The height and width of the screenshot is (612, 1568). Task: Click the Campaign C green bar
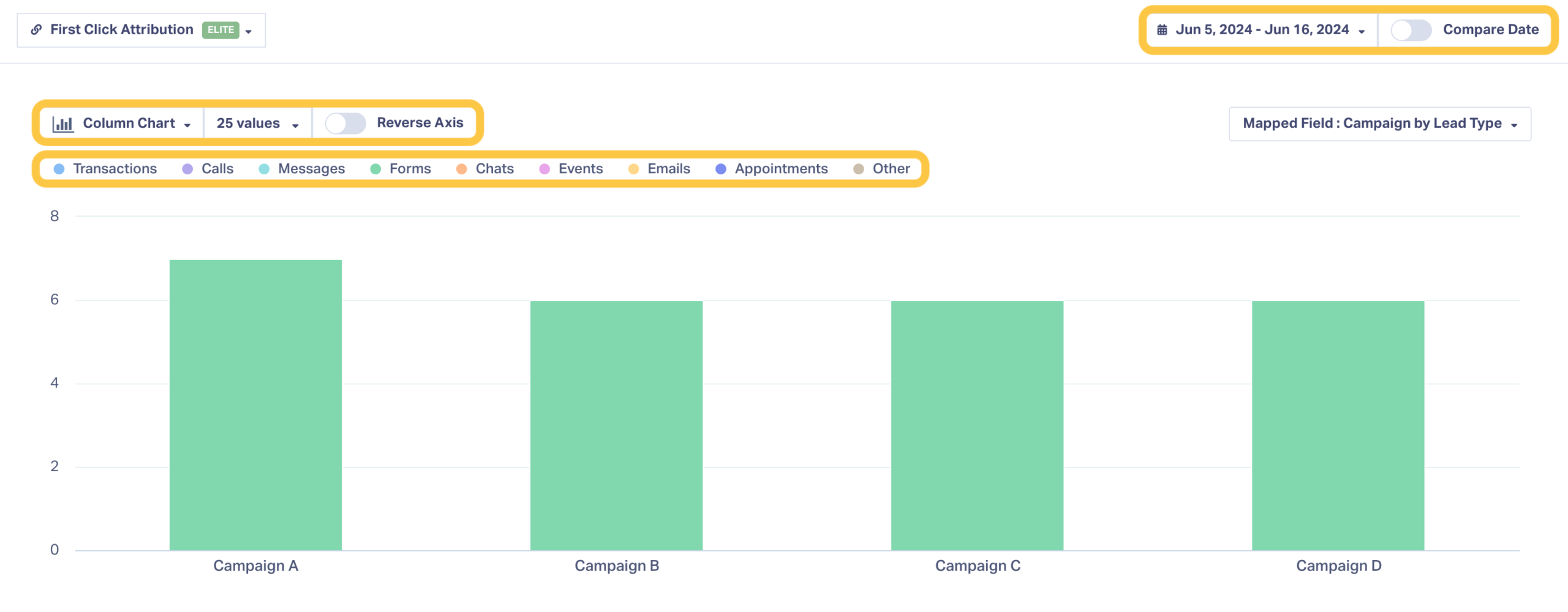point(977,425)
